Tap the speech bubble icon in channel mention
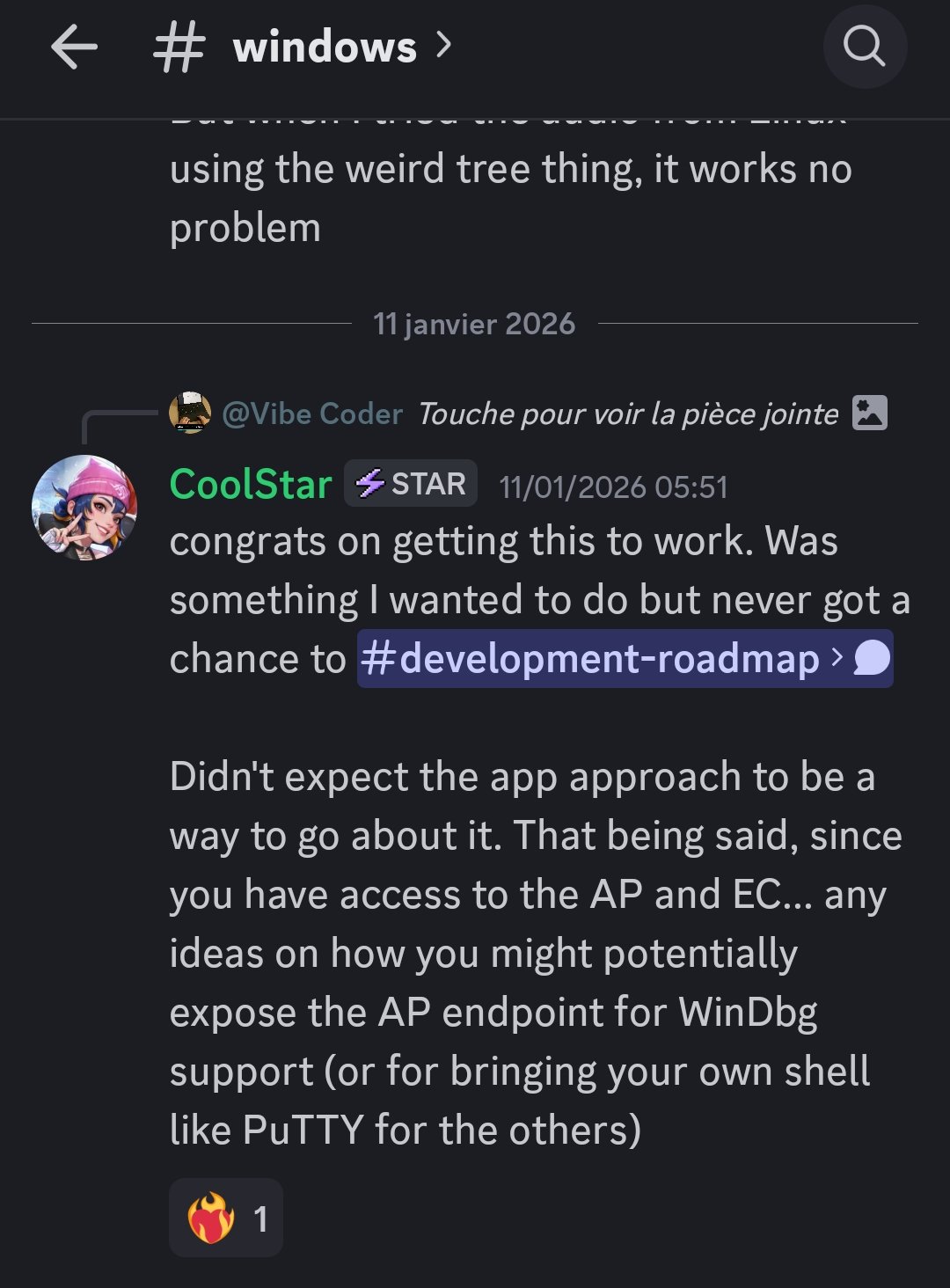Screen dimensions: 950x1288 tap(872, 657)
